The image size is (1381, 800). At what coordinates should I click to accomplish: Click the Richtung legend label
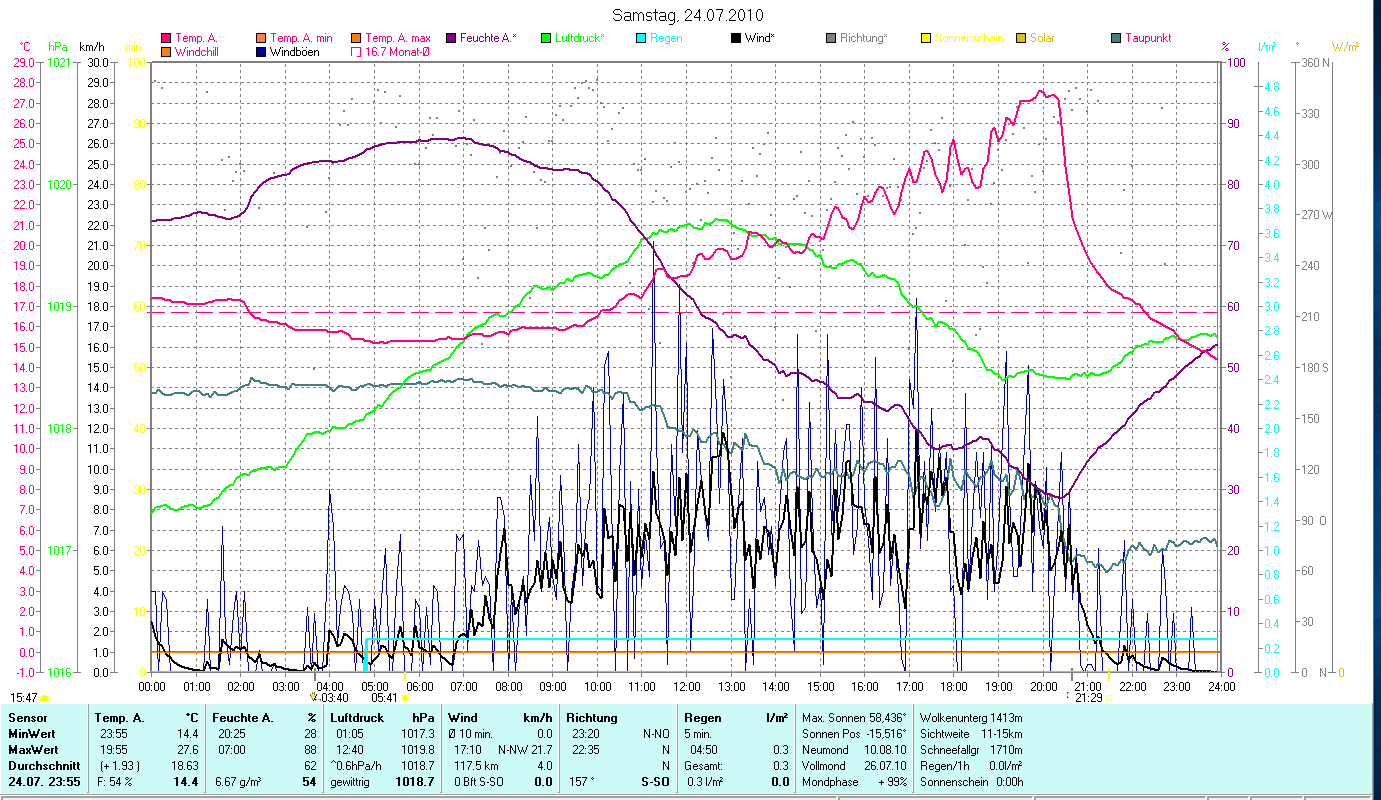click(x=863, y=38)
